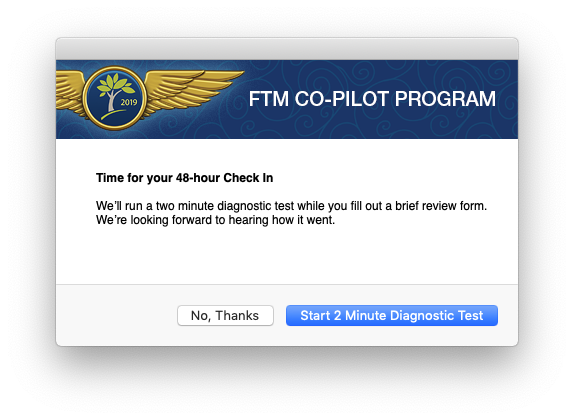Image resolution: width=574 pixels, height=420 pixels.
Task: Click the blue swirl-patterned banner background
Action: click(x=366, y=123)
